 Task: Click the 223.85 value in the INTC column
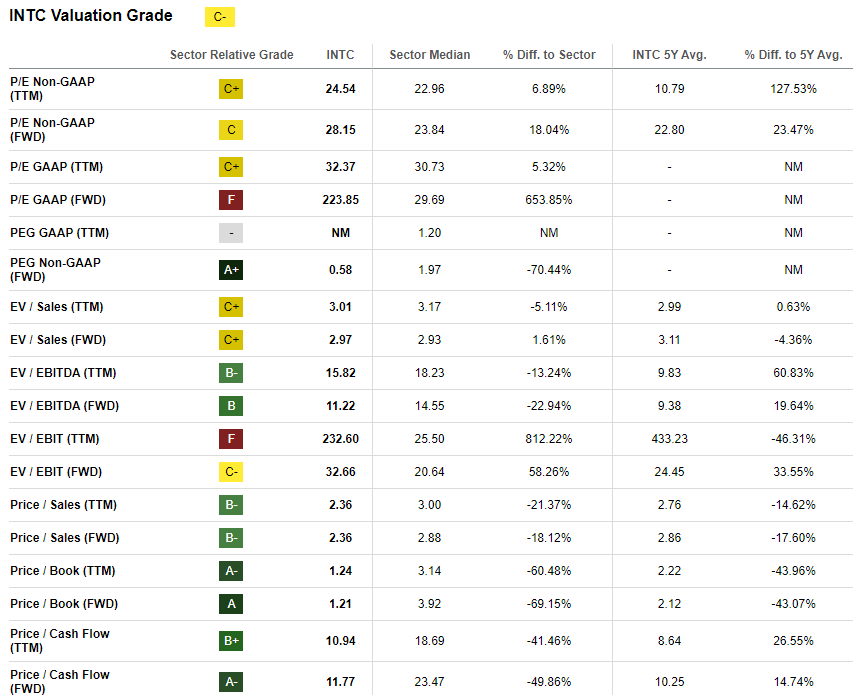coord(340,200)
